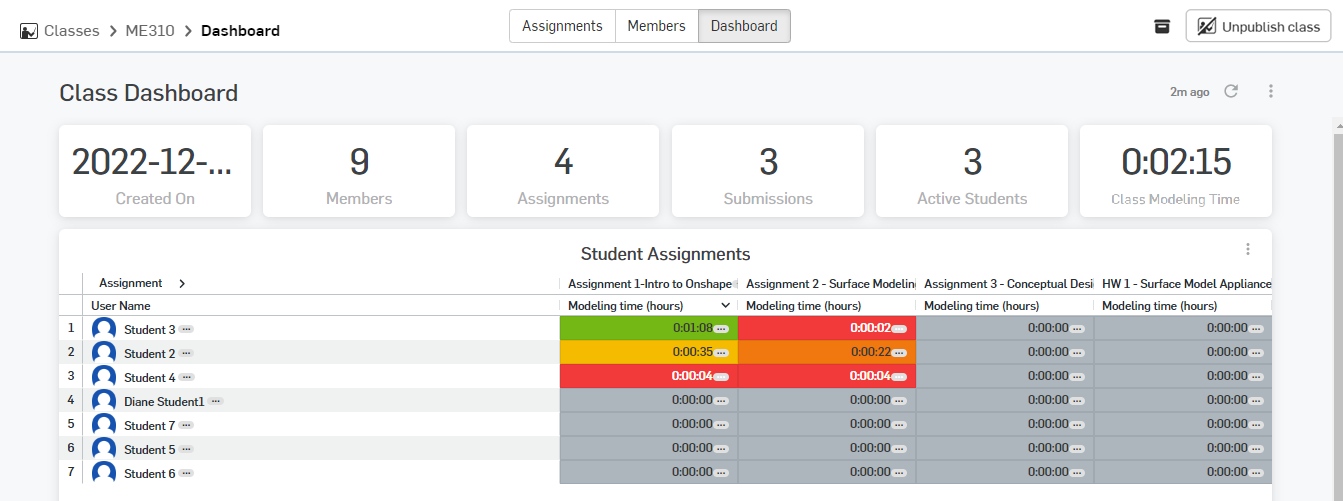1343x501 pixels.
Task: Open the Assignment 1 Modeling time dropdown
Action: coord(725,305)
